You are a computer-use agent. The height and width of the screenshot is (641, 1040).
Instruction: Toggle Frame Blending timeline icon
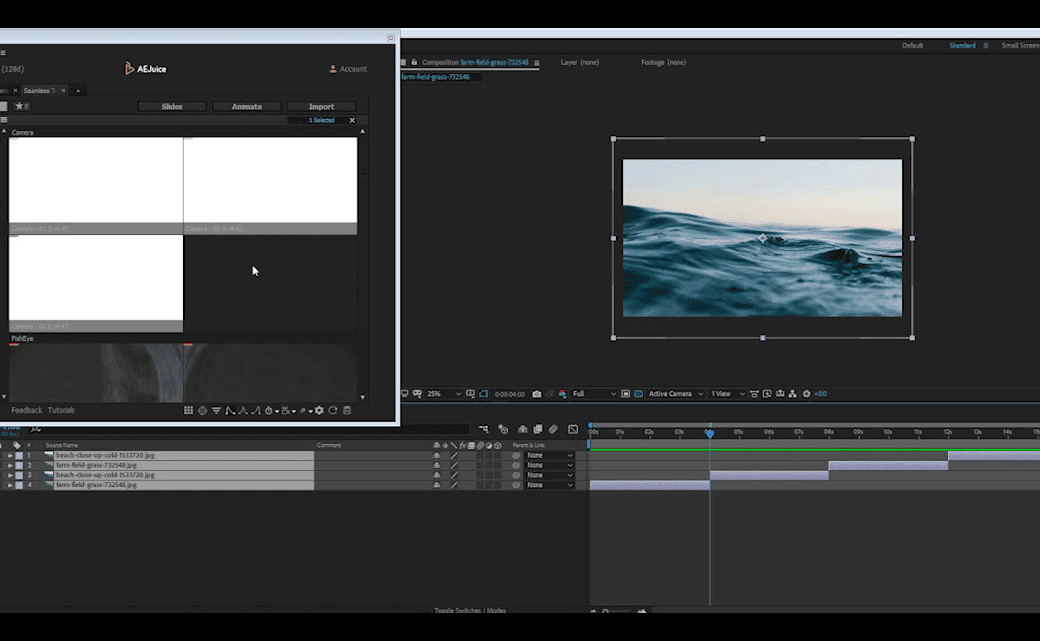click(538, 429)
